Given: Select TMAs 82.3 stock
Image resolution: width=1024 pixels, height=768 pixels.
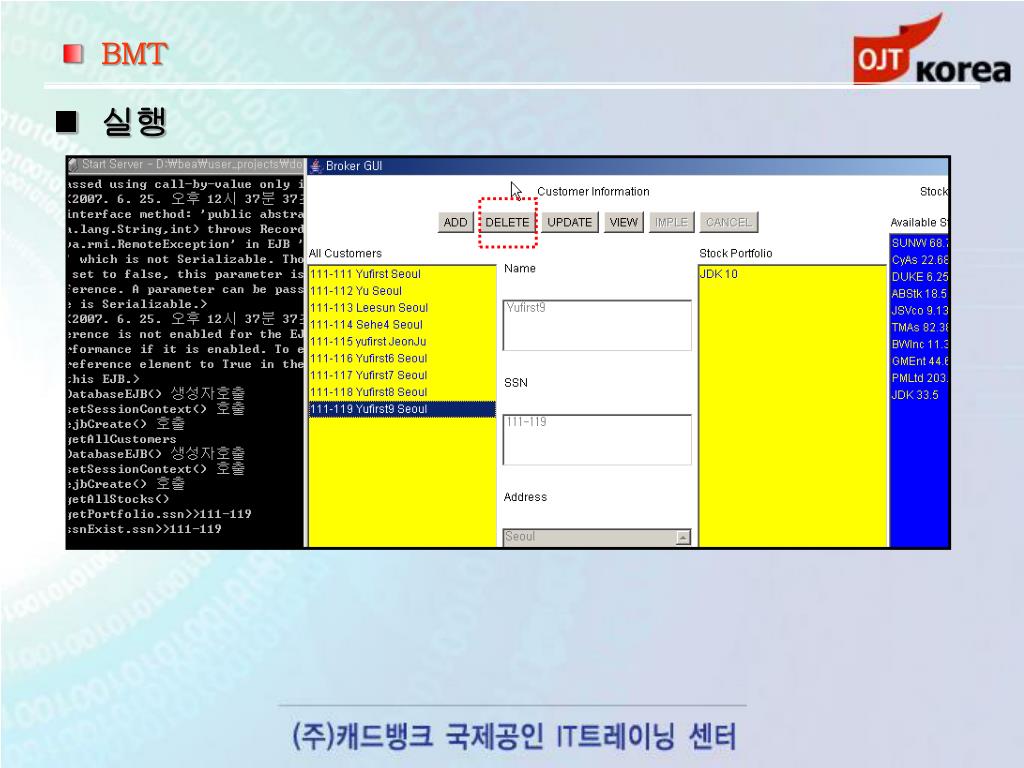Looking at the screenshot, I should [920, 328].
